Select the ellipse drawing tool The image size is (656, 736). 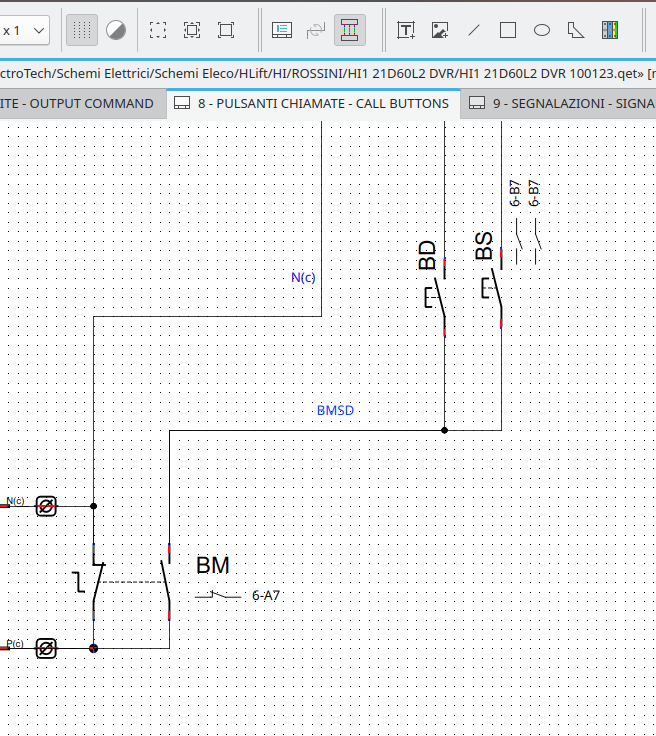(542, 30)
